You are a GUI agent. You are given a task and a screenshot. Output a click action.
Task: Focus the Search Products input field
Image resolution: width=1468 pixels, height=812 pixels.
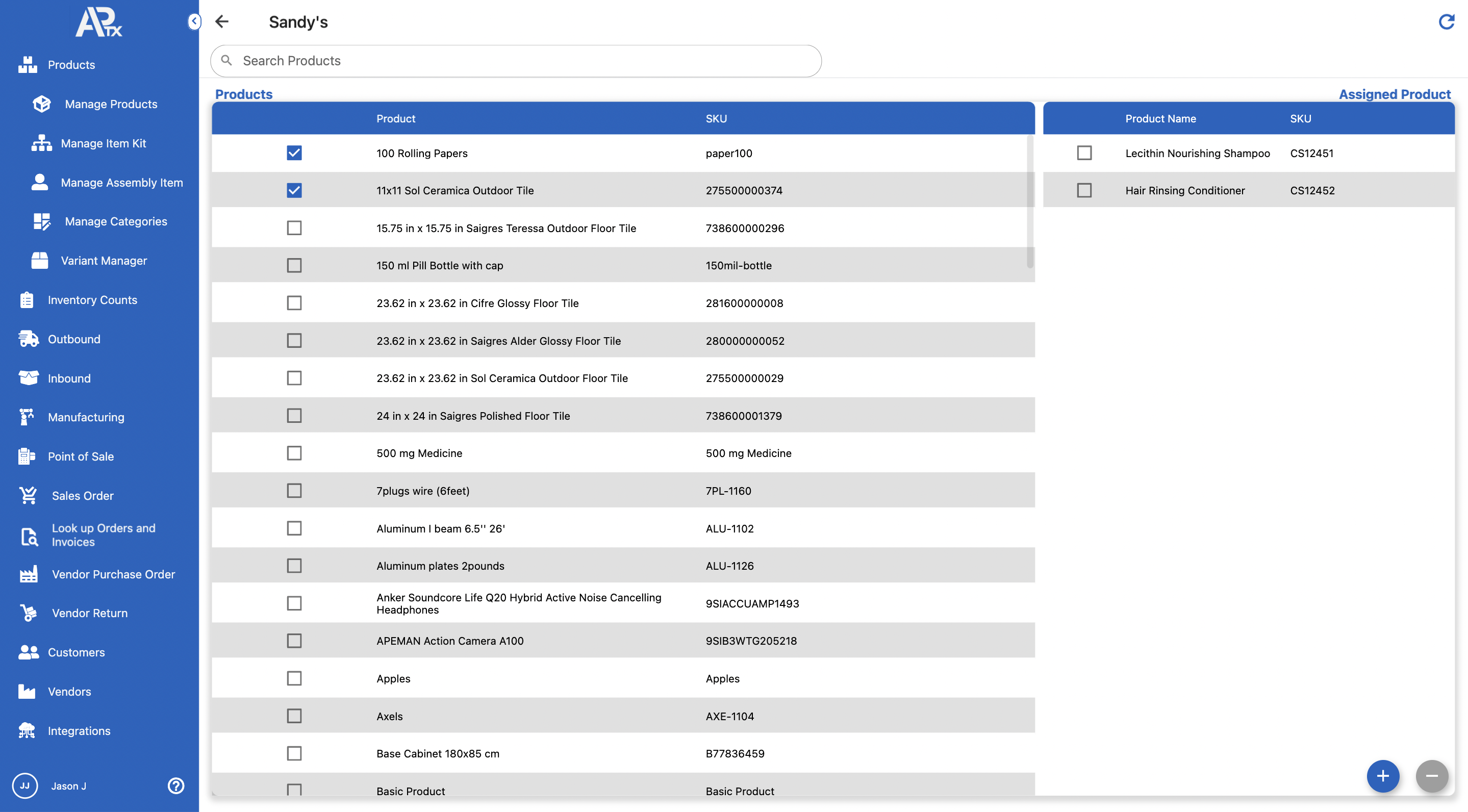point(516,61)
